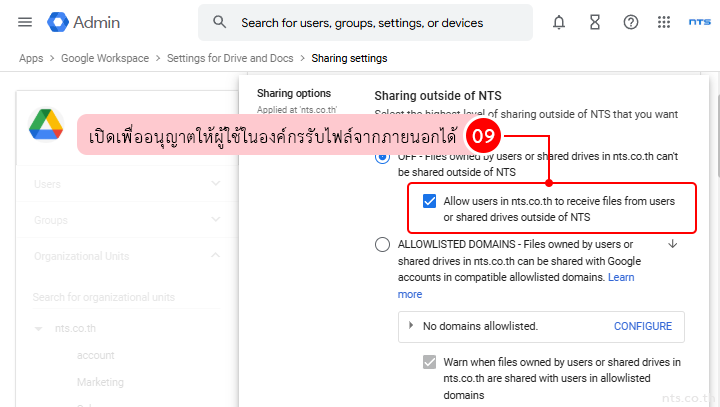Toggle Allow users to receive files checkbox

pyautogui.click(x=430, y=202)
